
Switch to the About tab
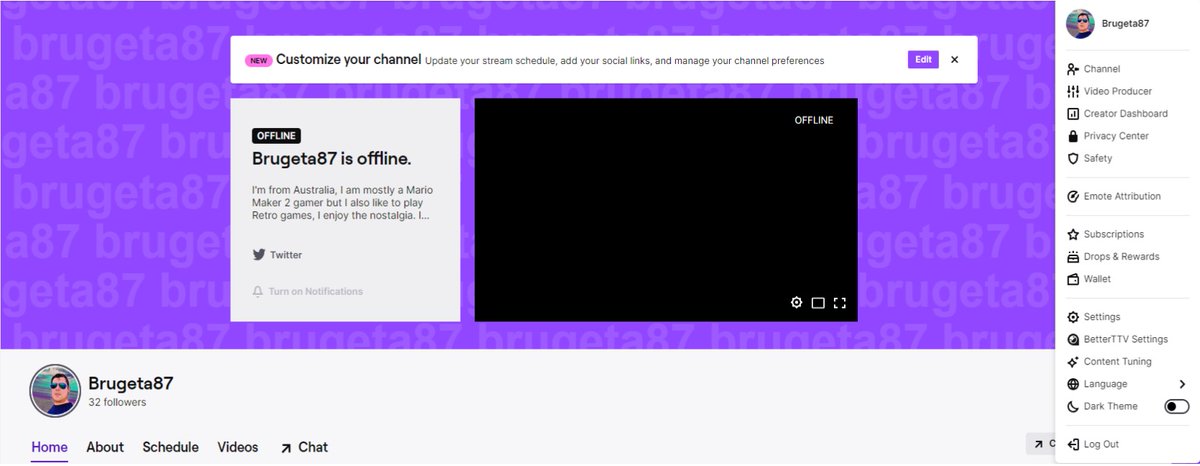click(105, 448)
